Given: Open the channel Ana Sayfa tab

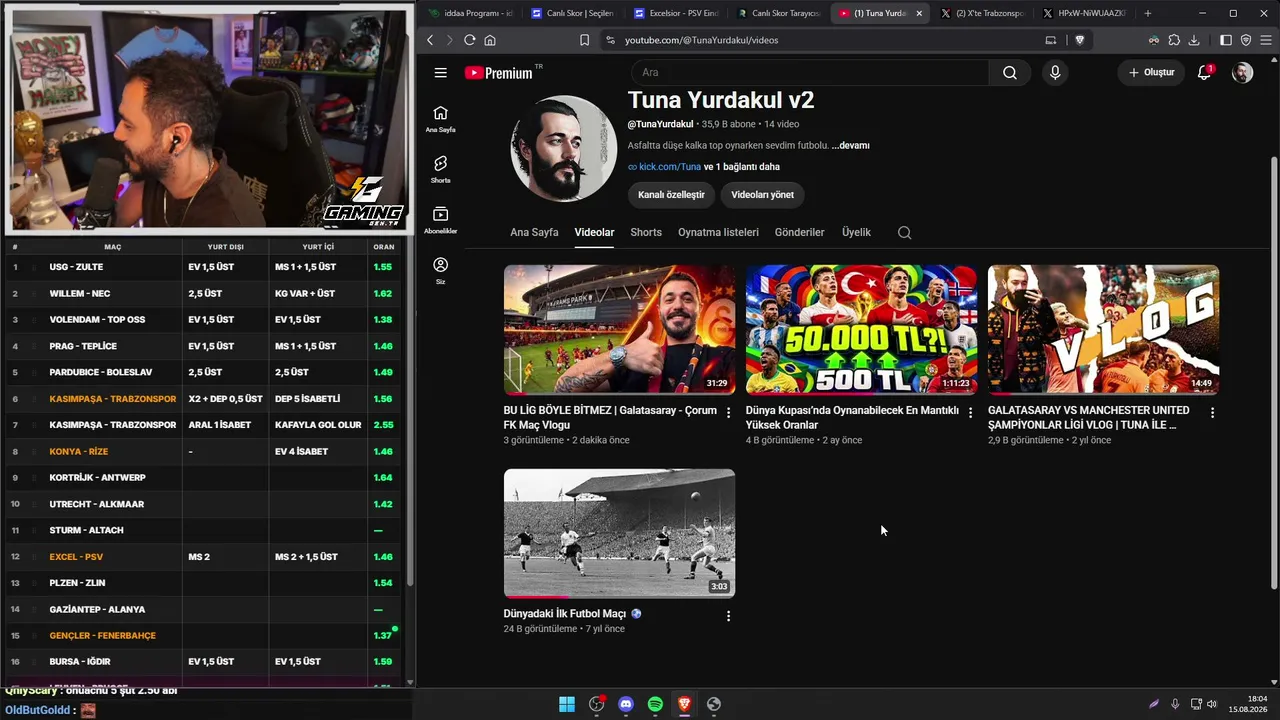Looking at the screenshot, I should pos(534,232).
